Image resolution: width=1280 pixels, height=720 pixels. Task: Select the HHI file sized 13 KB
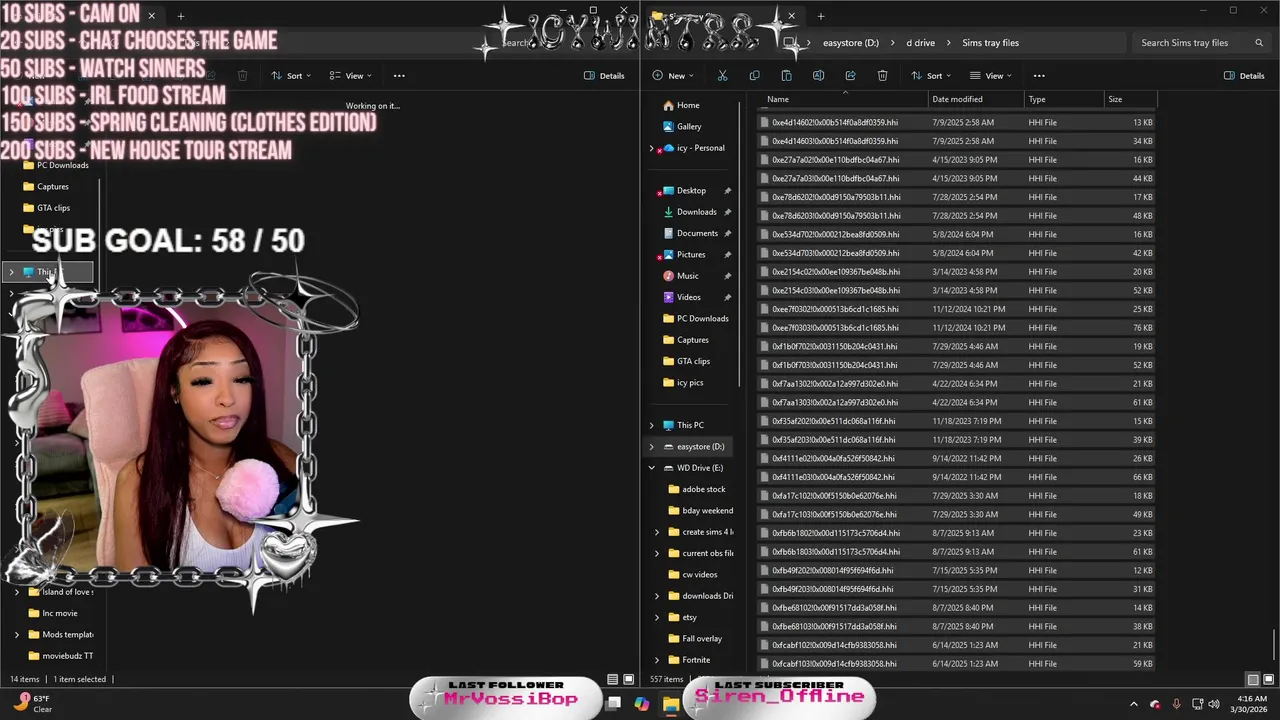coord(957,123)
